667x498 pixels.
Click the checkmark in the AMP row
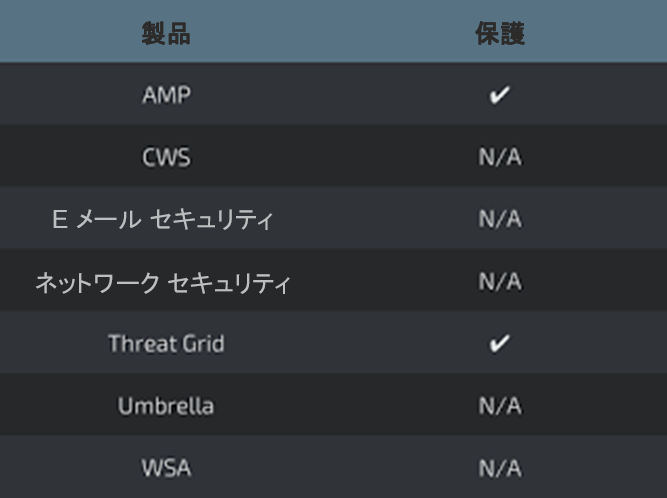500,96
